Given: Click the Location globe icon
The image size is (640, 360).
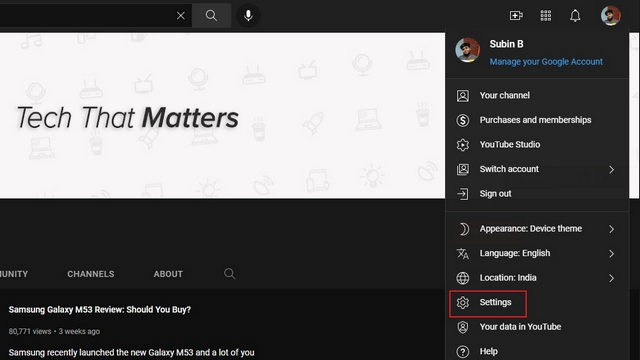Looking at the screenshot, I should coord(462,278).
